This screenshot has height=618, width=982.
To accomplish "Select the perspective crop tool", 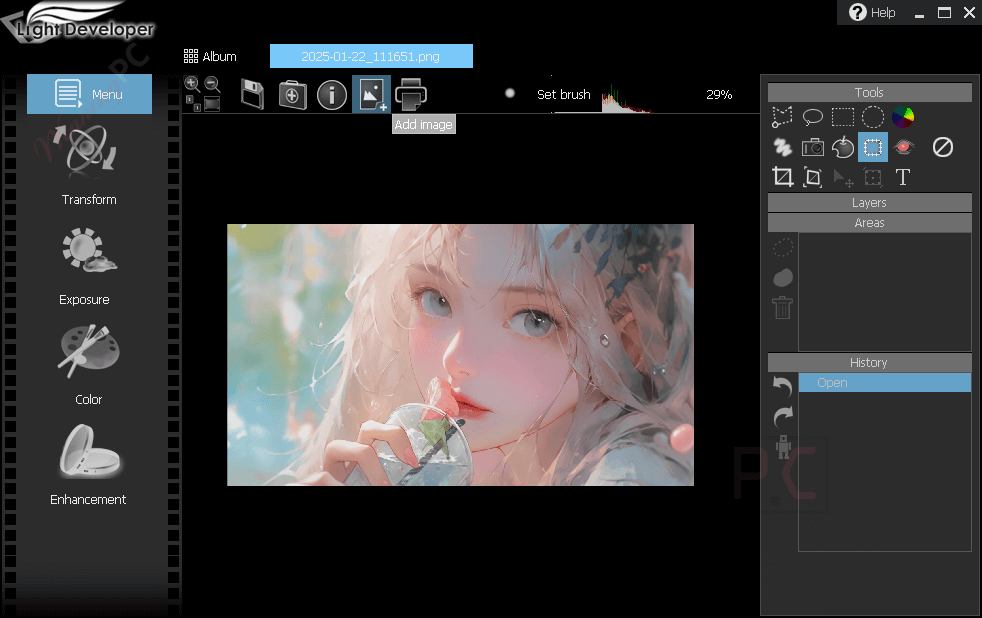I will (x=812, y=177).
